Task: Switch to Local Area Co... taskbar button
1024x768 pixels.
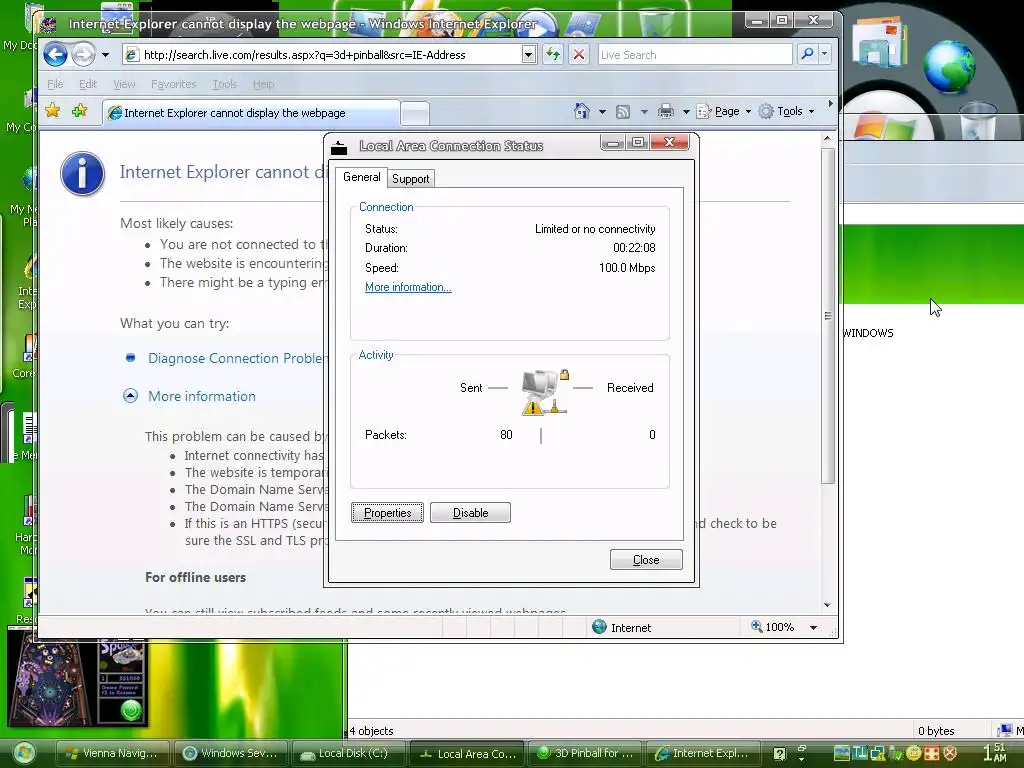Action: (x=466, y=753)
